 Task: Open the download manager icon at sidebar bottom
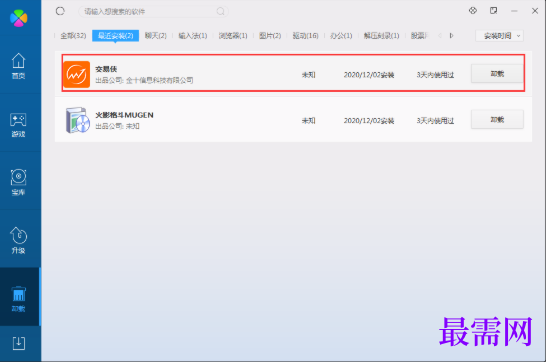pos(19,343)
